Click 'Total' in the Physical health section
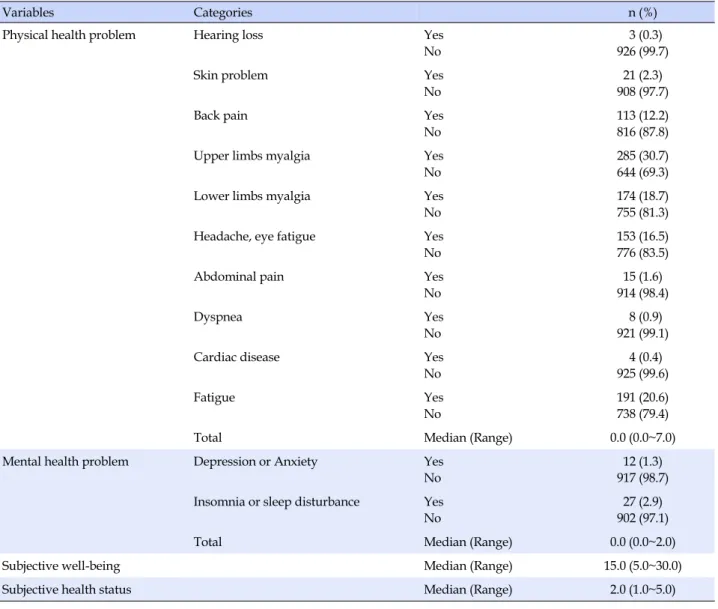 point(207,438)
